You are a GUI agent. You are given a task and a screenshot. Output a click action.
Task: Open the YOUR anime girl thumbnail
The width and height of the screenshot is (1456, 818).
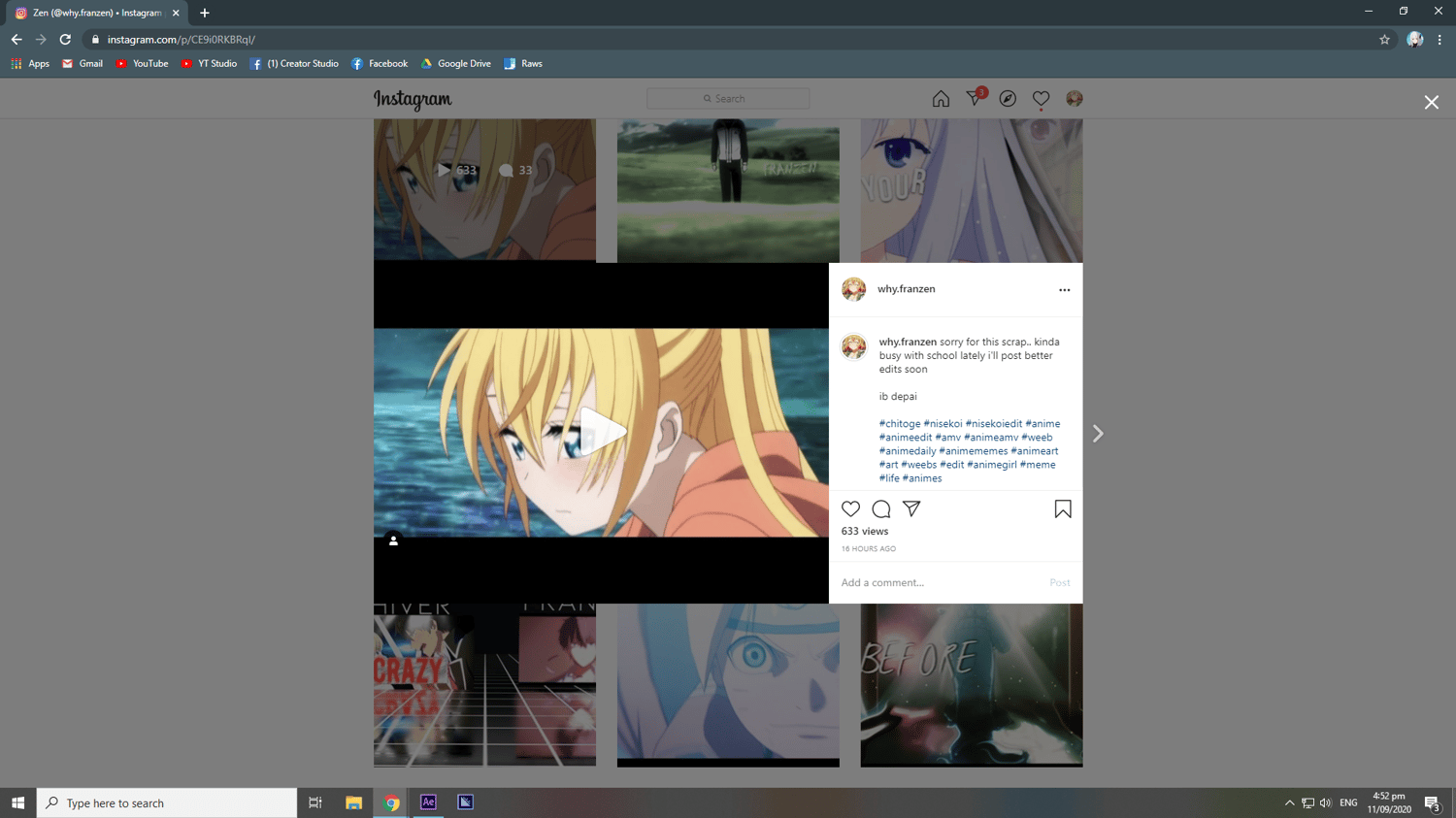tap(971, 190)
